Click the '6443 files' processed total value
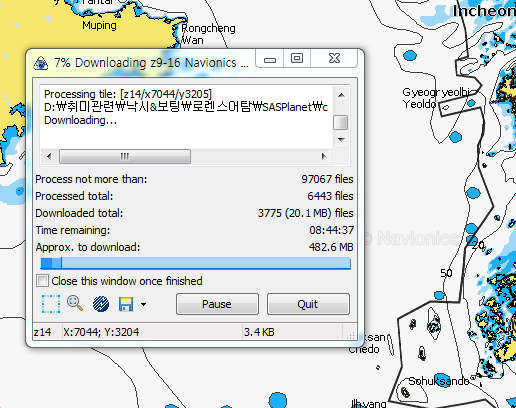The width and height of the screenshot is (516, 408). [x=330, y=196]
